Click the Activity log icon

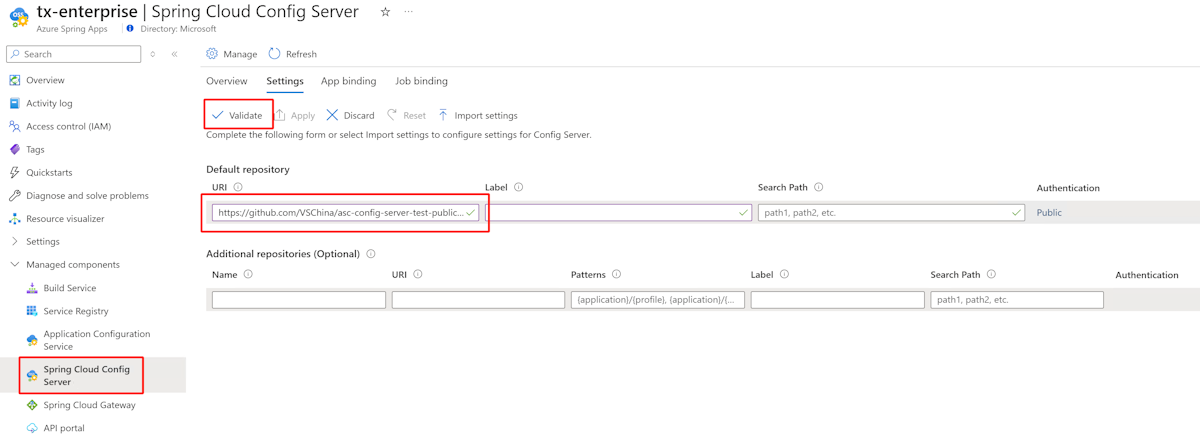[14, 103]
